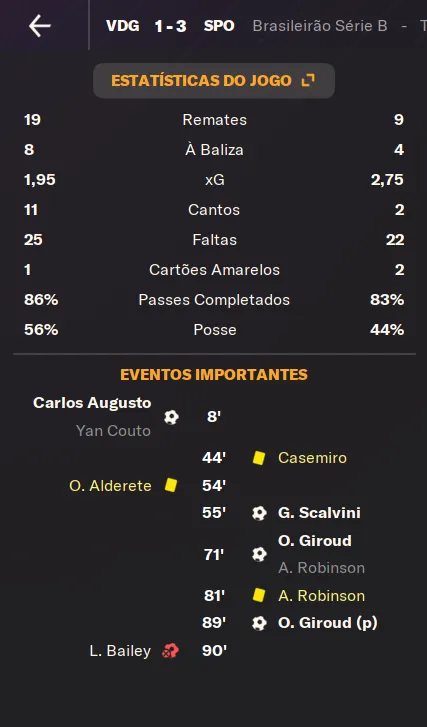Open Carlos Augusto player profile
The image size is (427, 727).
pyautogui.click(x=92, y=403)
